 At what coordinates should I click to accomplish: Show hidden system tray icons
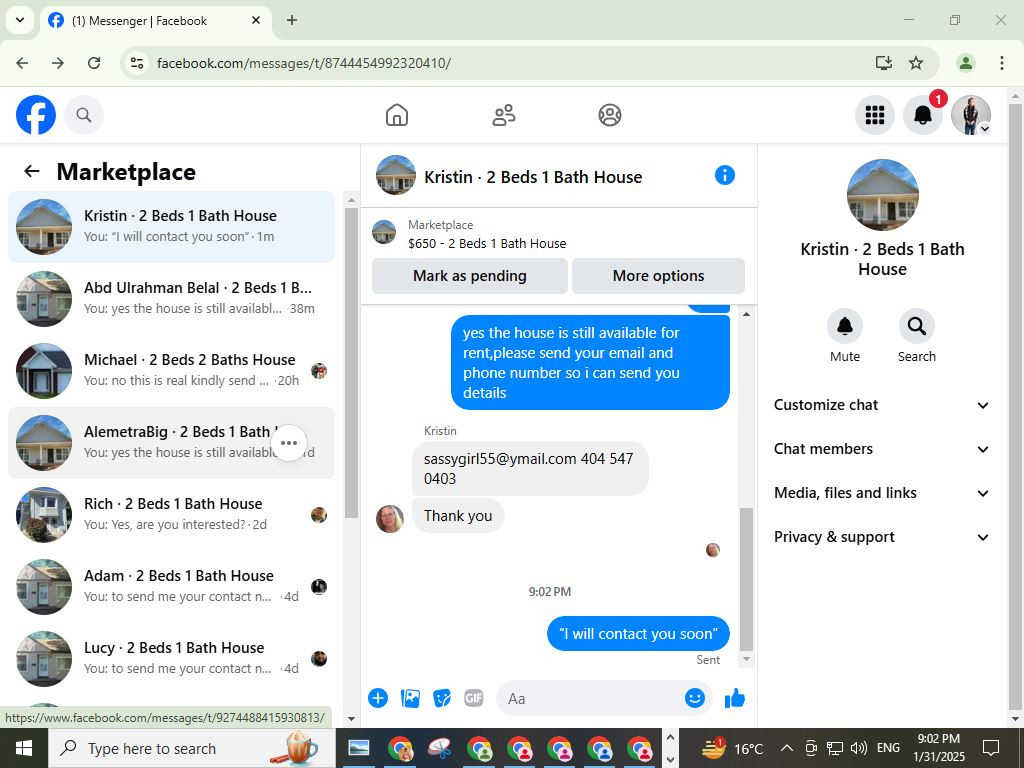tap(787, 748)
